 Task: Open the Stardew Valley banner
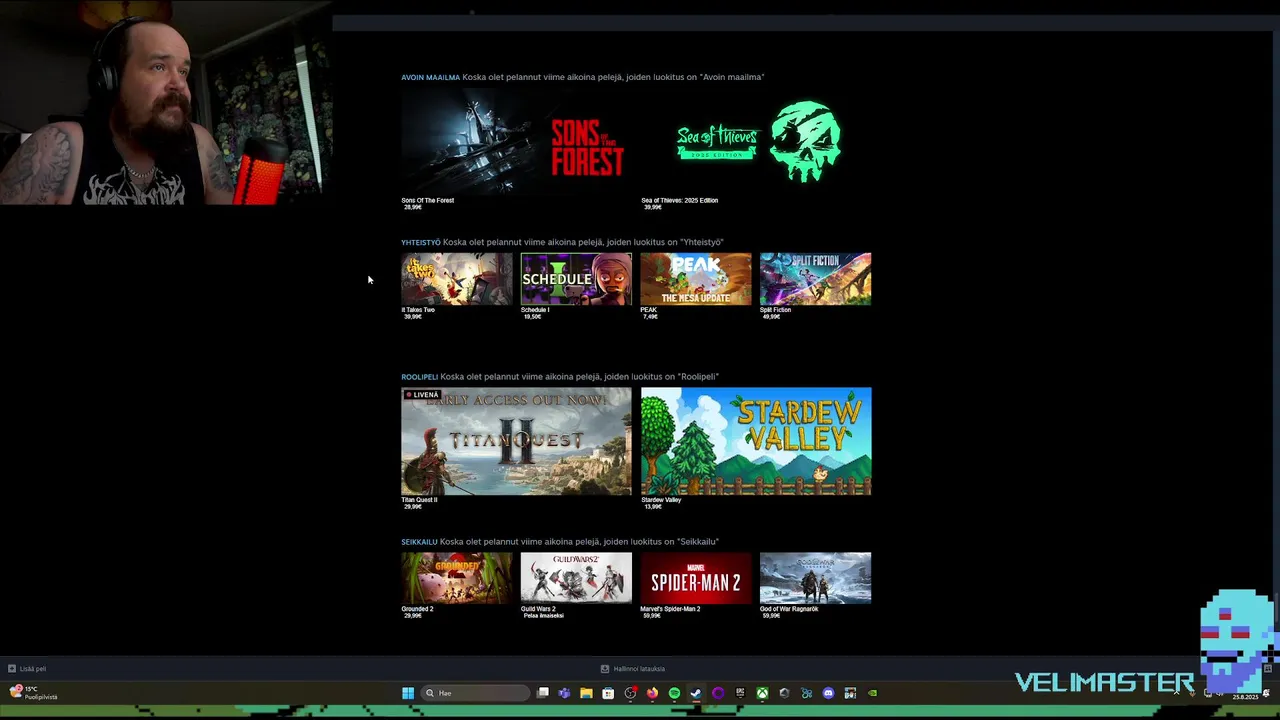(756, 441)
